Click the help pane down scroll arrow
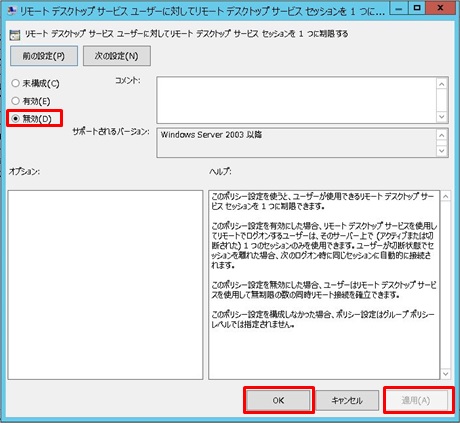Image resolution: width=460 pixels, height=423 pixels. coord(446,374)
